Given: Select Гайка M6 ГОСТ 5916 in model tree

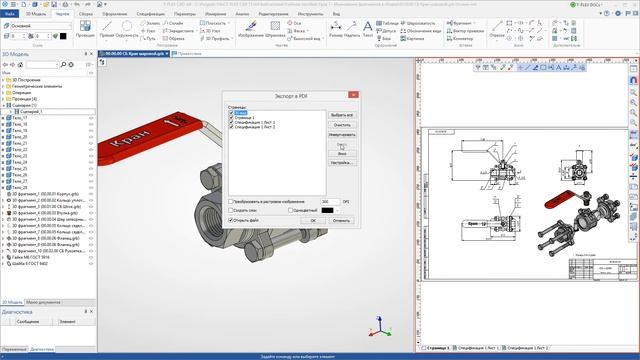Looking at the screenshot, I should [31, 258].
